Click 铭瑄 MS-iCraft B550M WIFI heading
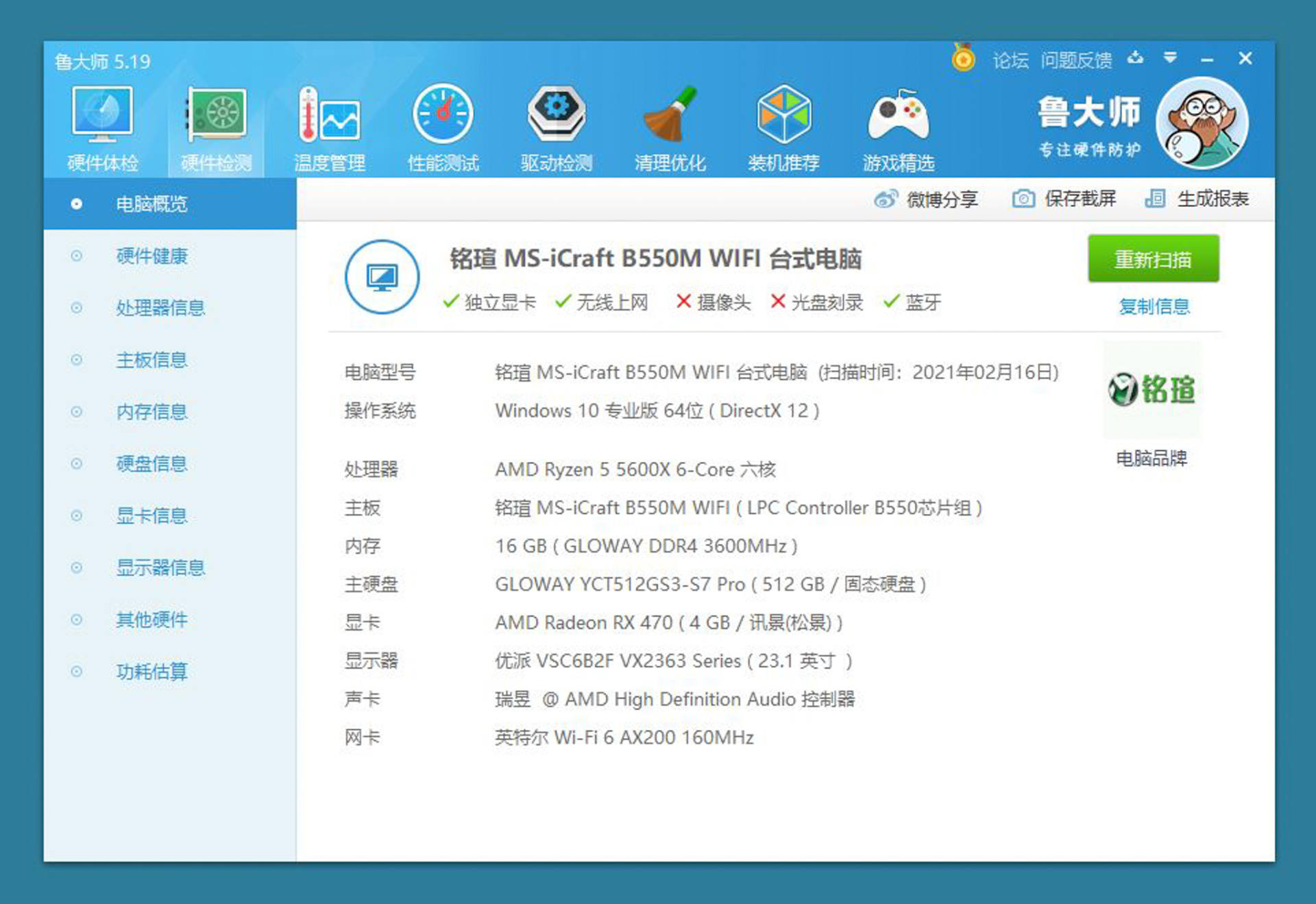 click(655, 259)
